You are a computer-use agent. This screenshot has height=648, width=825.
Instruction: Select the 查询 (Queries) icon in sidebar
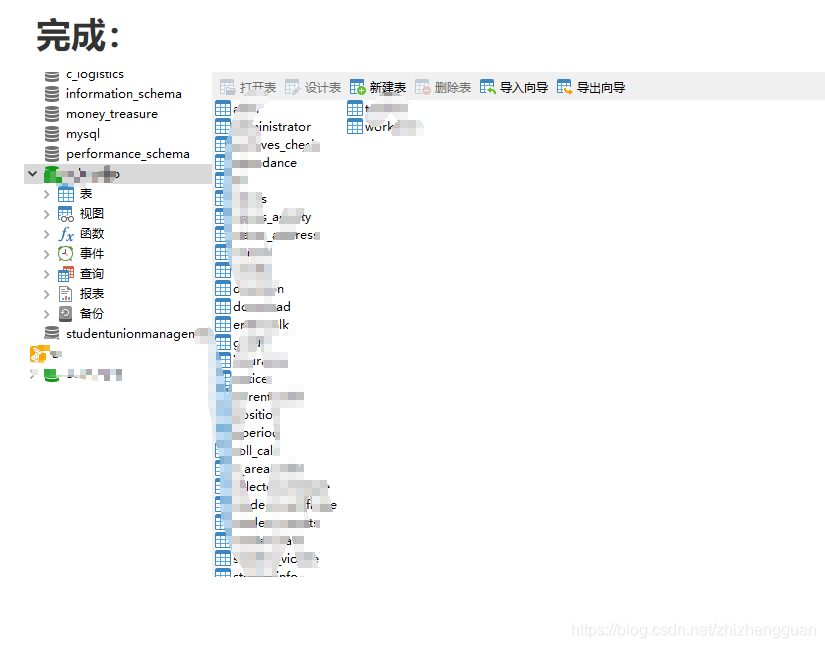point(68,273)
